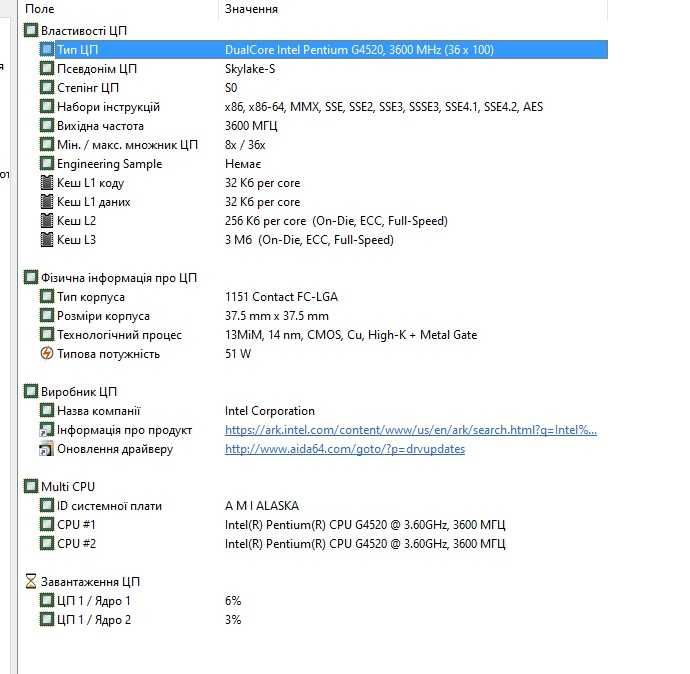Viewport: 690px width, 674px height.
Task: Click the motherboard ID value A M I ALASKA
Action: point(262,506)
